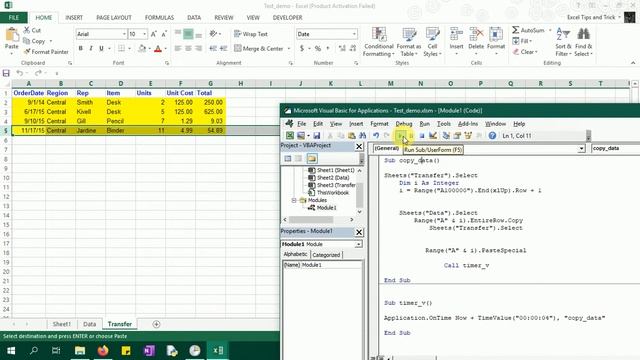Open the Merge & Center dropdown arrow
640x360 pixels.
[289, 49]
